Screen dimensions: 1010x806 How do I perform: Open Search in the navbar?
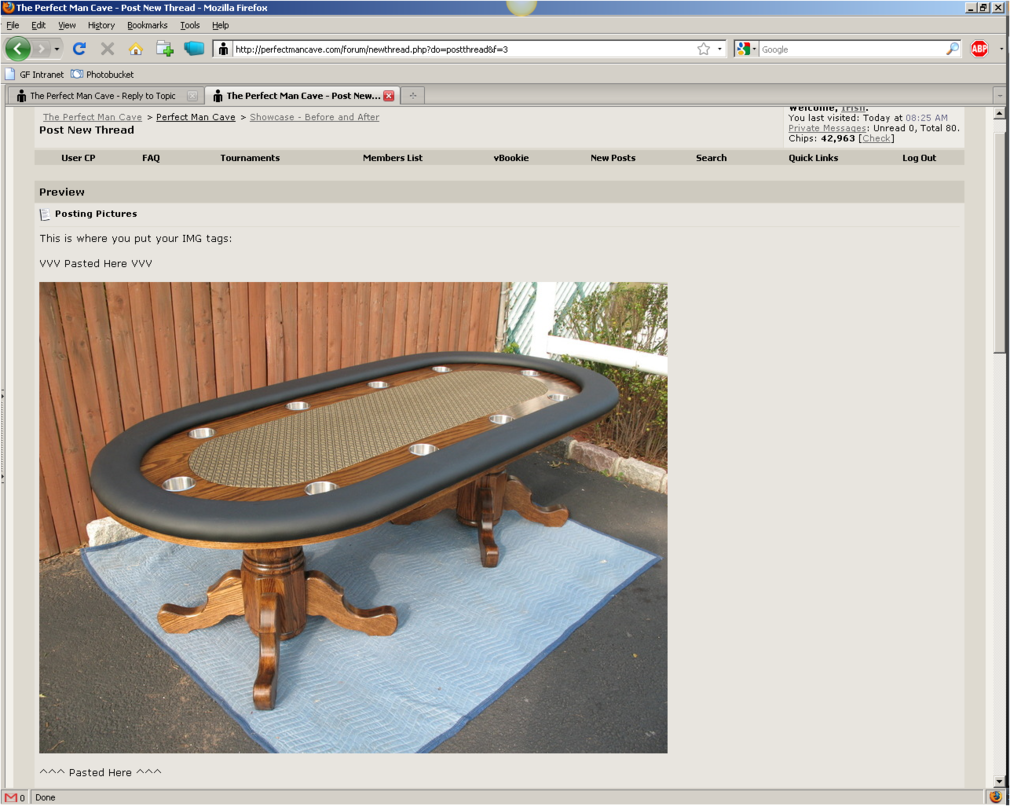click(x=711, y=158)
